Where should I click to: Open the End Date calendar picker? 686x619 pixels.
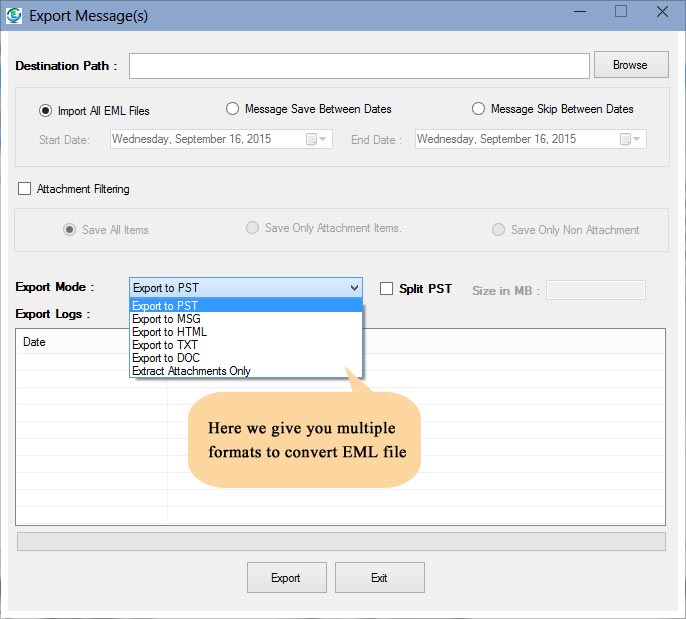(x=631, y=139)
